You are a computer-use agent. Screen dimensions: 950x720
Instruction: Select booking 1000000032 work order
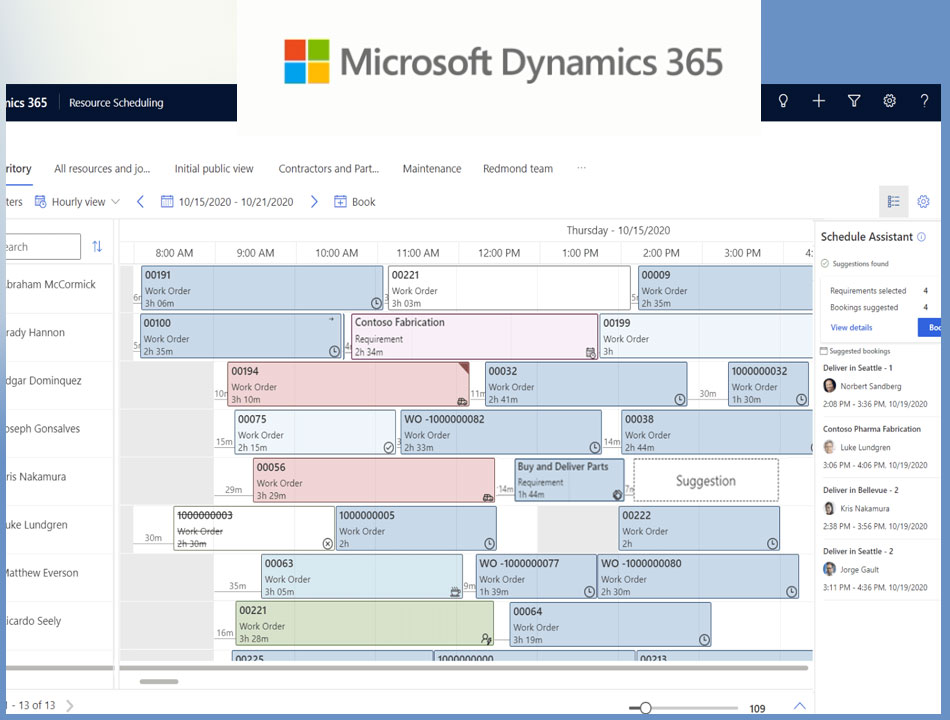coord(768,384)
